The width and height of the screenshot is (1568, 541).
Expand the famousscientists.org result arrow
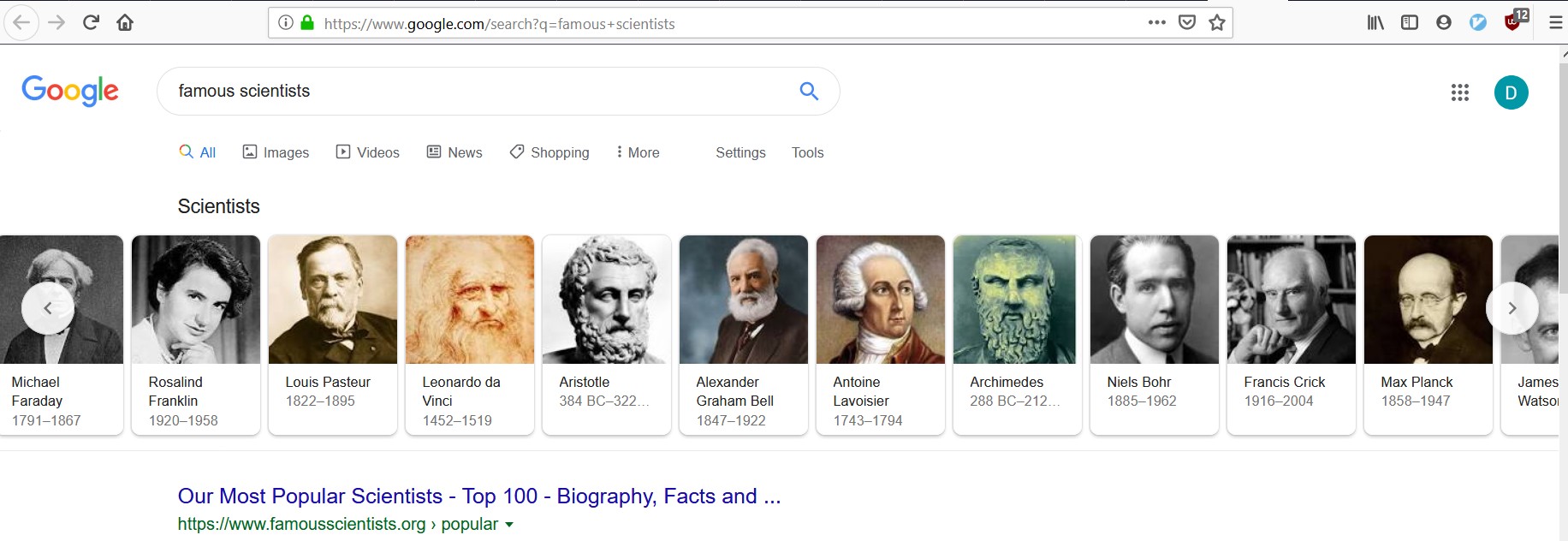tap(509, 525)
